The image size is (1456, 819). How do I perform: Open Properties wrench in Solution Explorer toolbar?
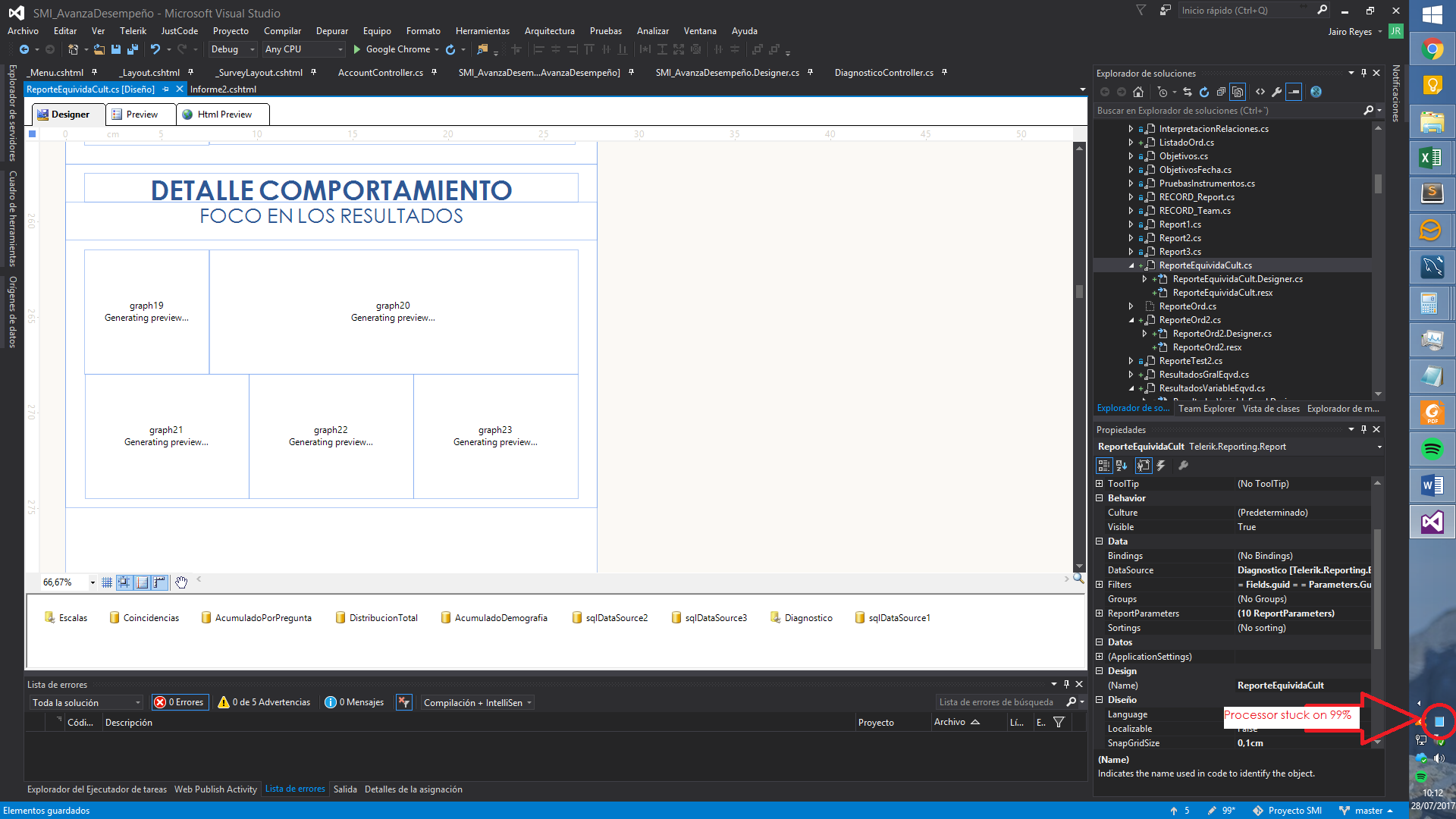coord(1277,92)
